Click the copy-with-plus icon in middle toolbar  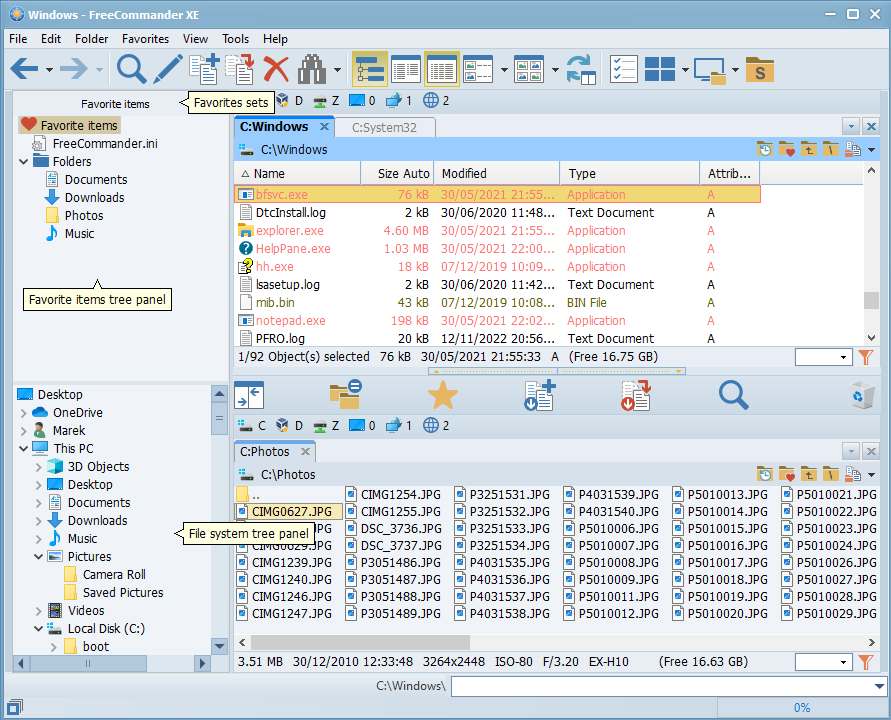point(539,395)
